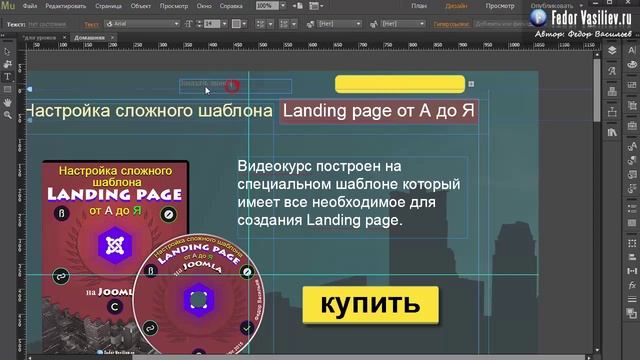
Task: Click the vertical canvas scrollbar
Action: 597,90
